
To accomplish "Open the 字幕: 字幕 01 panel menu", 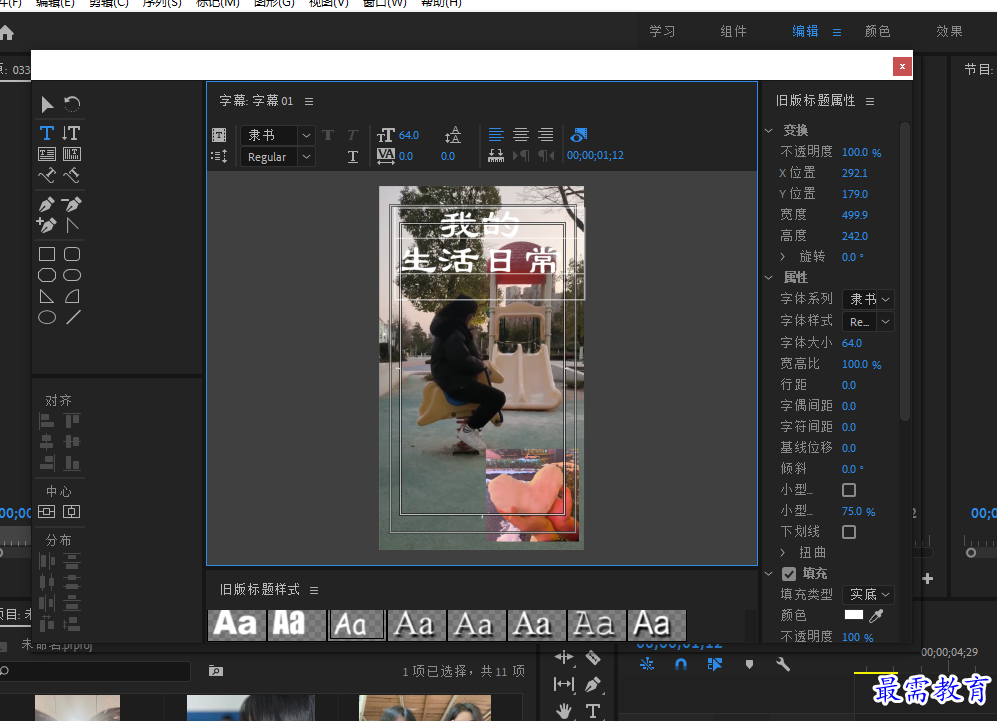I will pyautogui.click(x=309, y=102).
